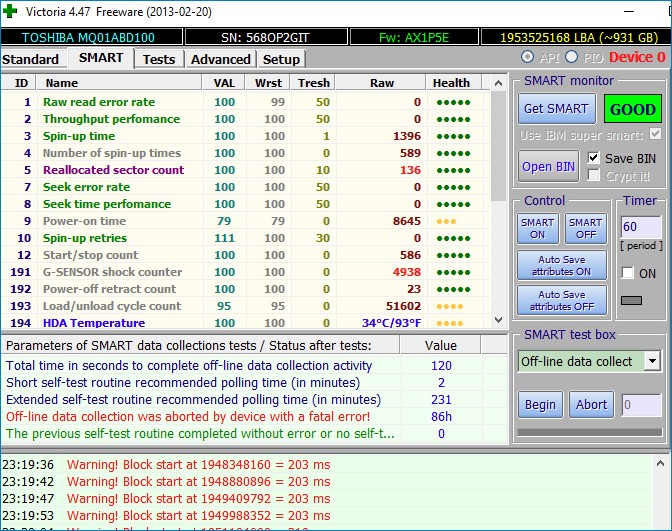Viewport: 672px width, 531px height.
Task: Open the Tests tab
Action: [x=158, y=59]
